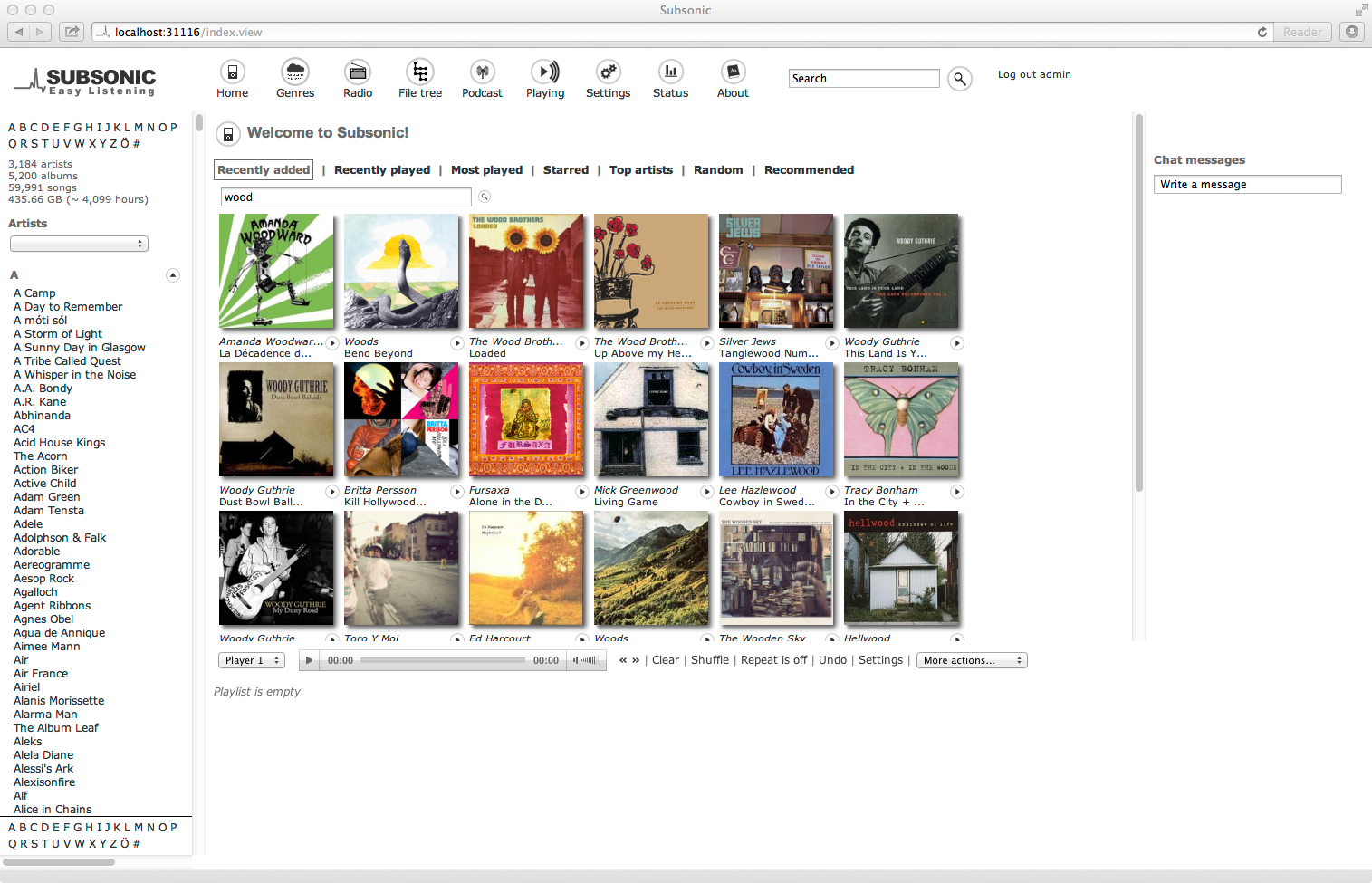1372x883 pixels.
Task: Open the Hellwood album cover thumbnail
Action: pos(901,568)
